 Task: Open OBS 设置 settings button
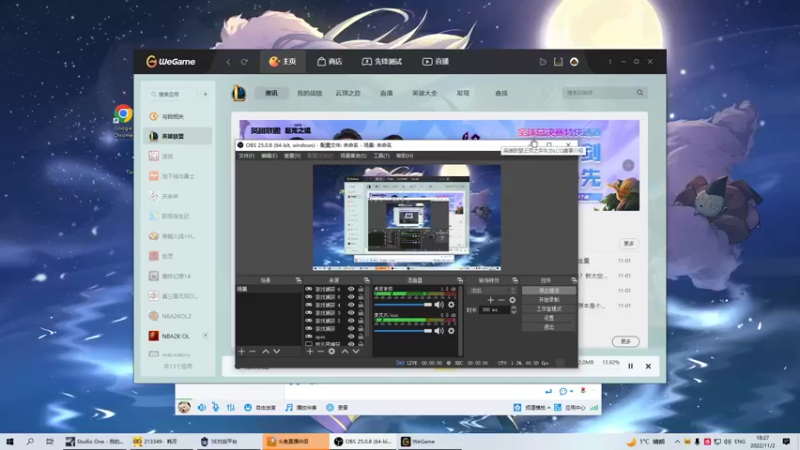pyautogui.click(x=549, y=318)
